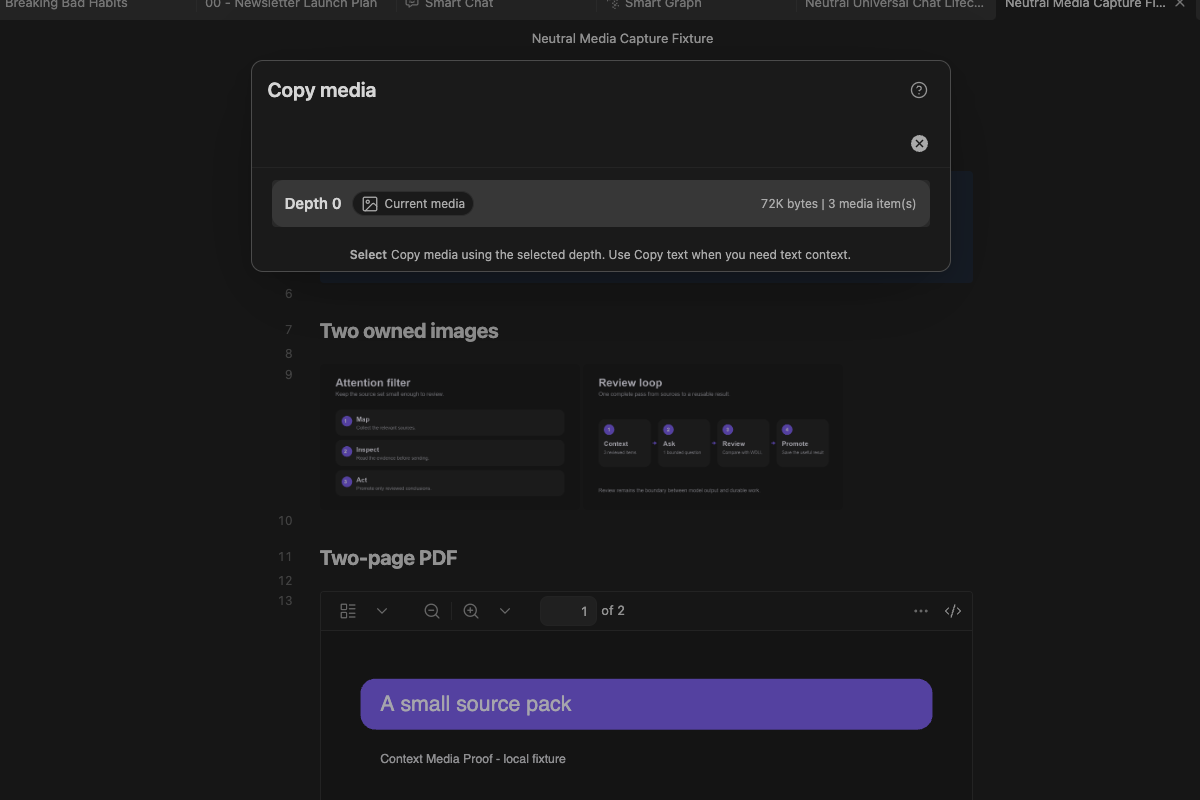This screenshot has width=1200, height=800.
Task: Open the PDF more options ellipsis
Action: click(921, 611)
